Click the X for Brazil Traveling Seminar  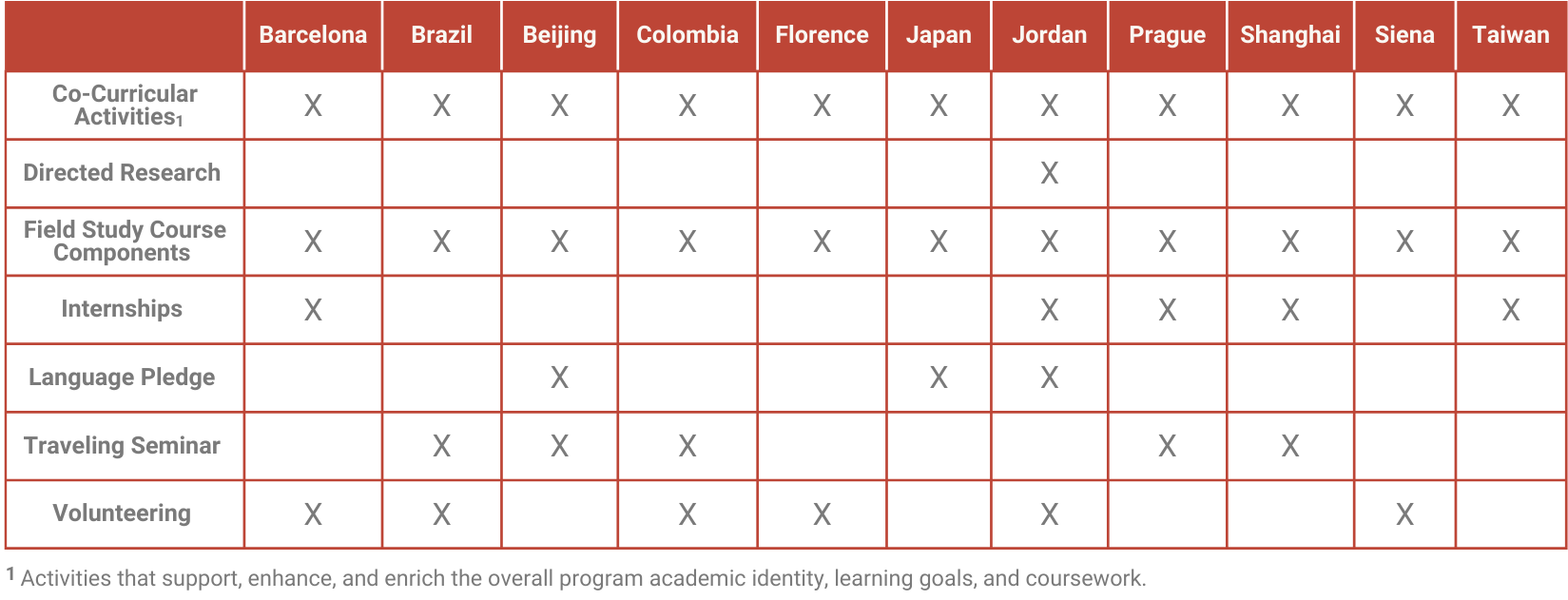click(441, 446)
